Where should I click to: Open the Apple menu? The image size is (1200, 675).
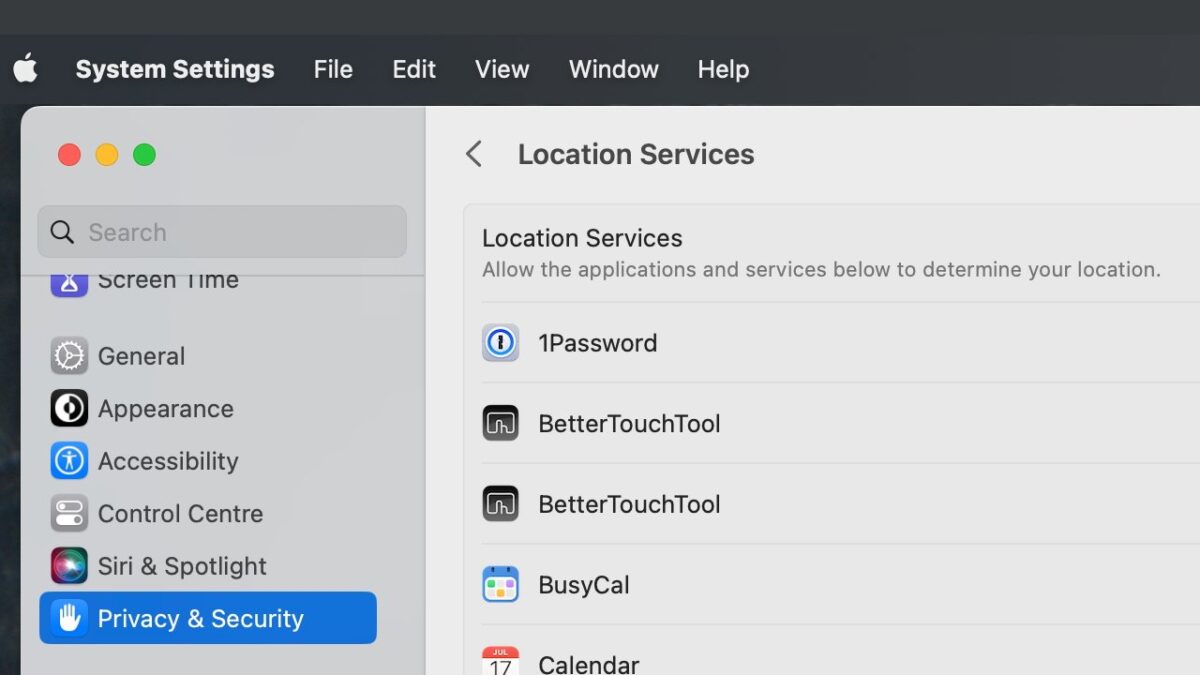[25, 69]
